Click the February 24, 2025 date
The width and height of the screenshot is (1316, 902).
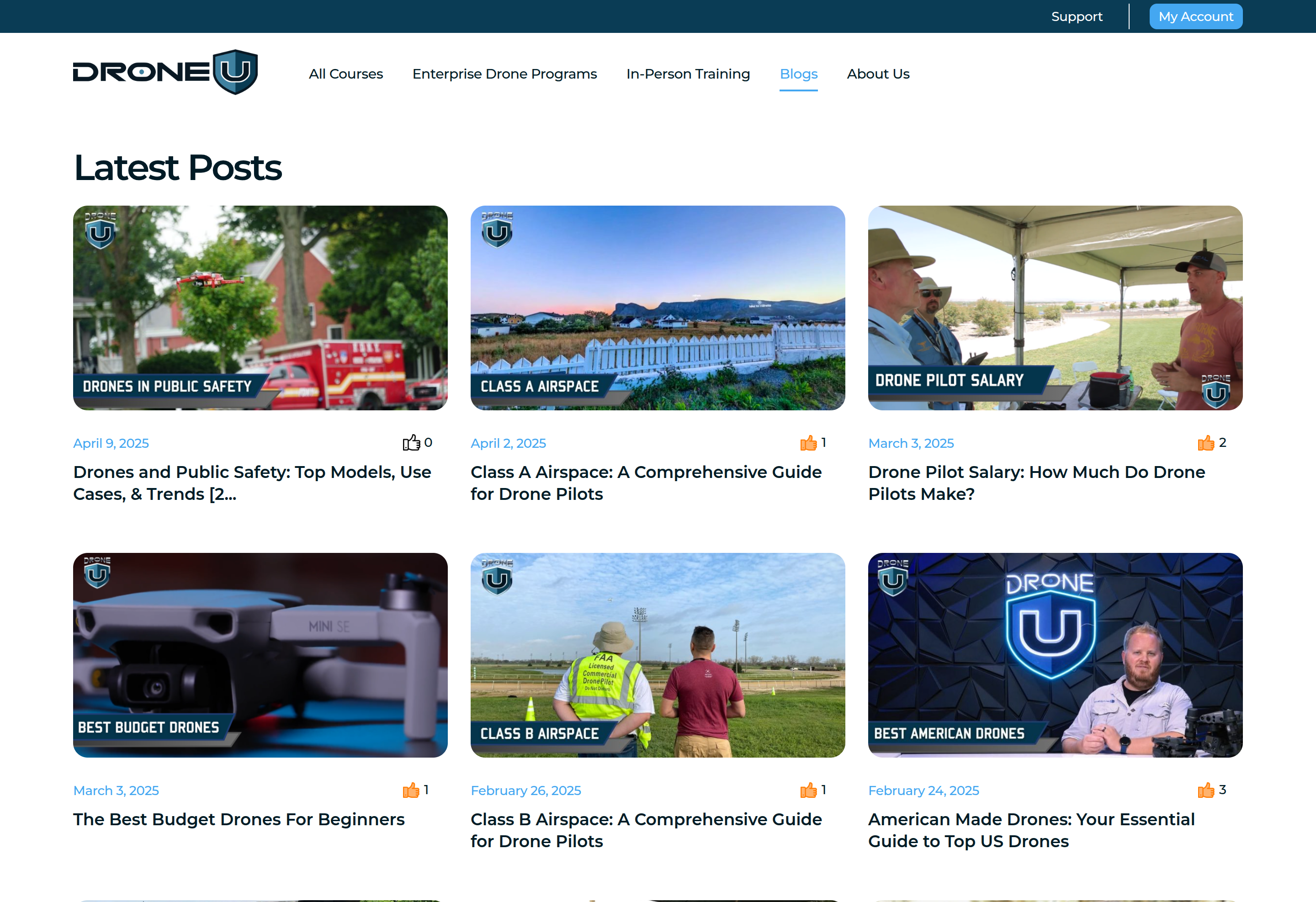923,791
